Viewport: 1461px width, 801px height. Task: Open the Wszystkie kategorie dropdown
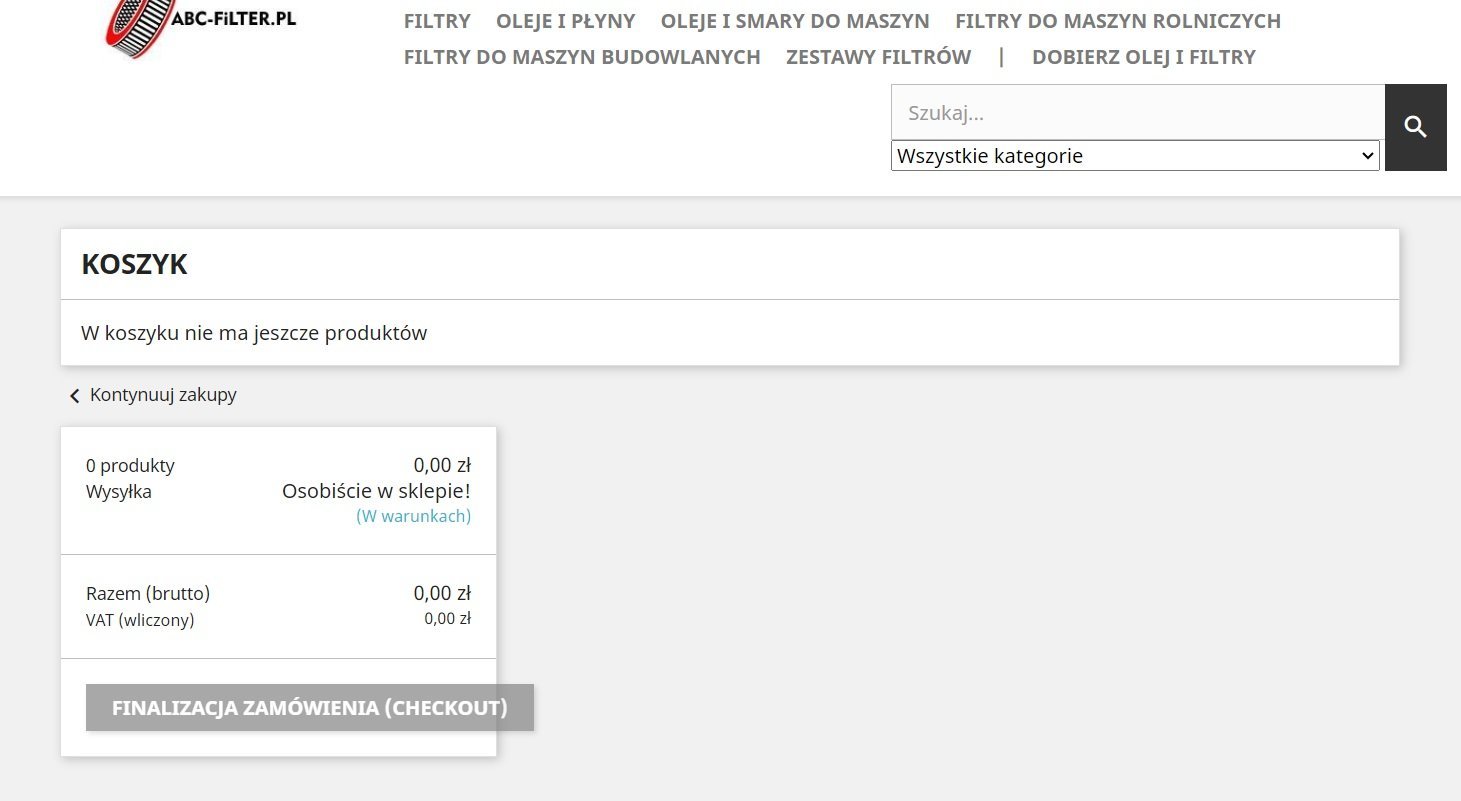tap(1135, 156)
